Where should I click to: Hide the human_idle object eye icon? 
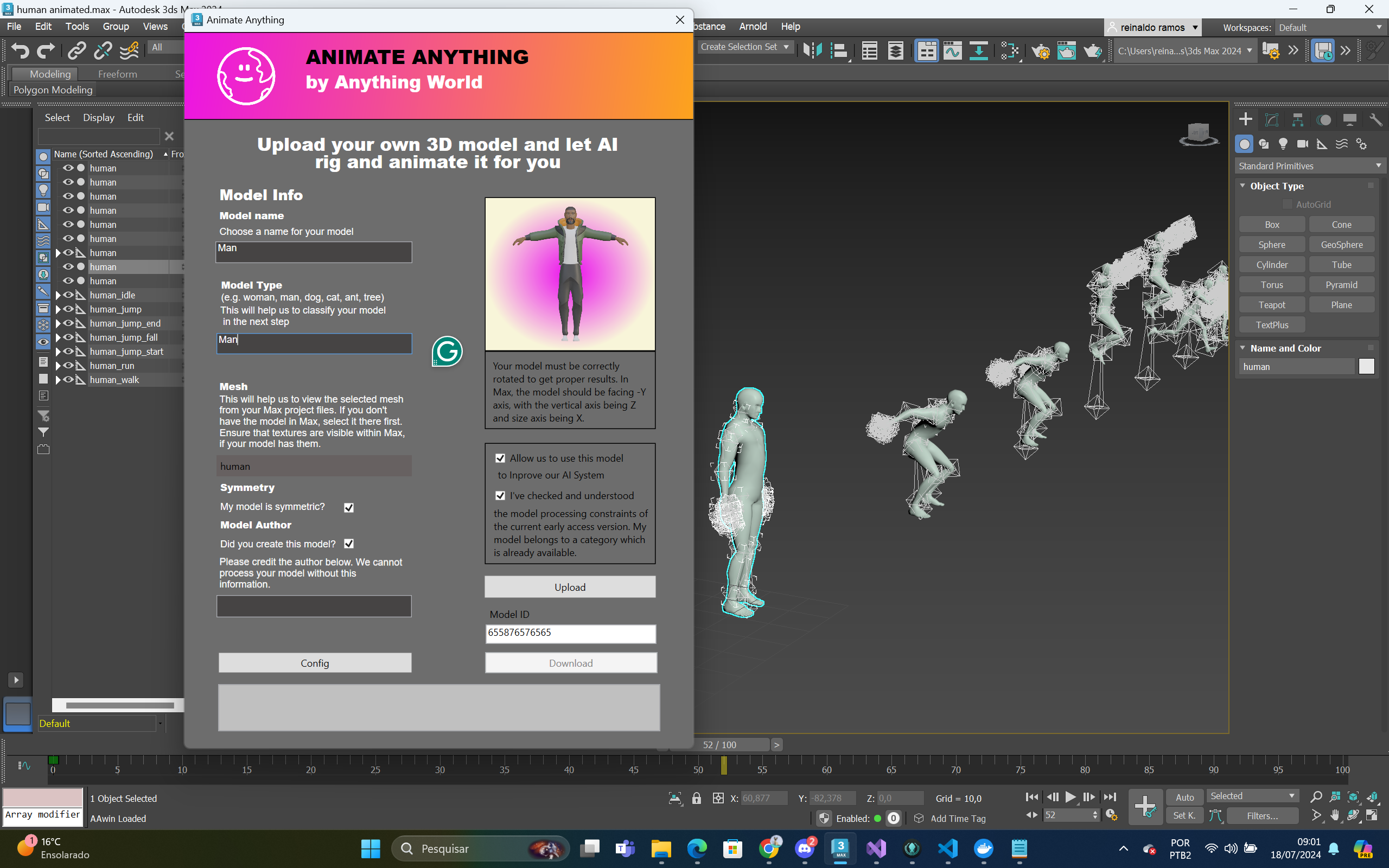coord(68,295)
